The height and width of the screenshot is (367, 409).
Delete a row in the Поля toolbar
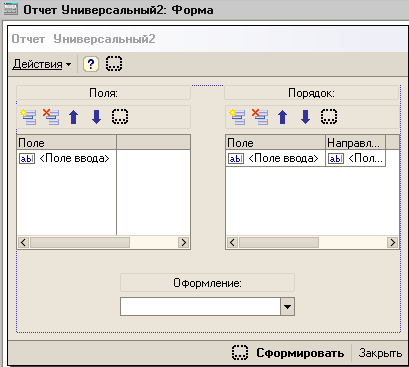51,117
